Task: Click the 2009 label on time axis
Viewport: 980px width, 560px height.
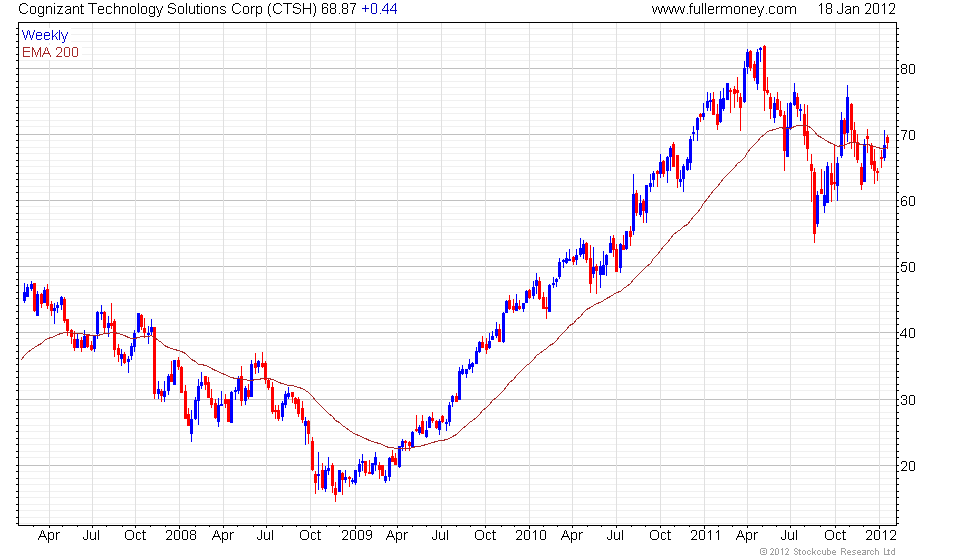Action: click(356, 536)
